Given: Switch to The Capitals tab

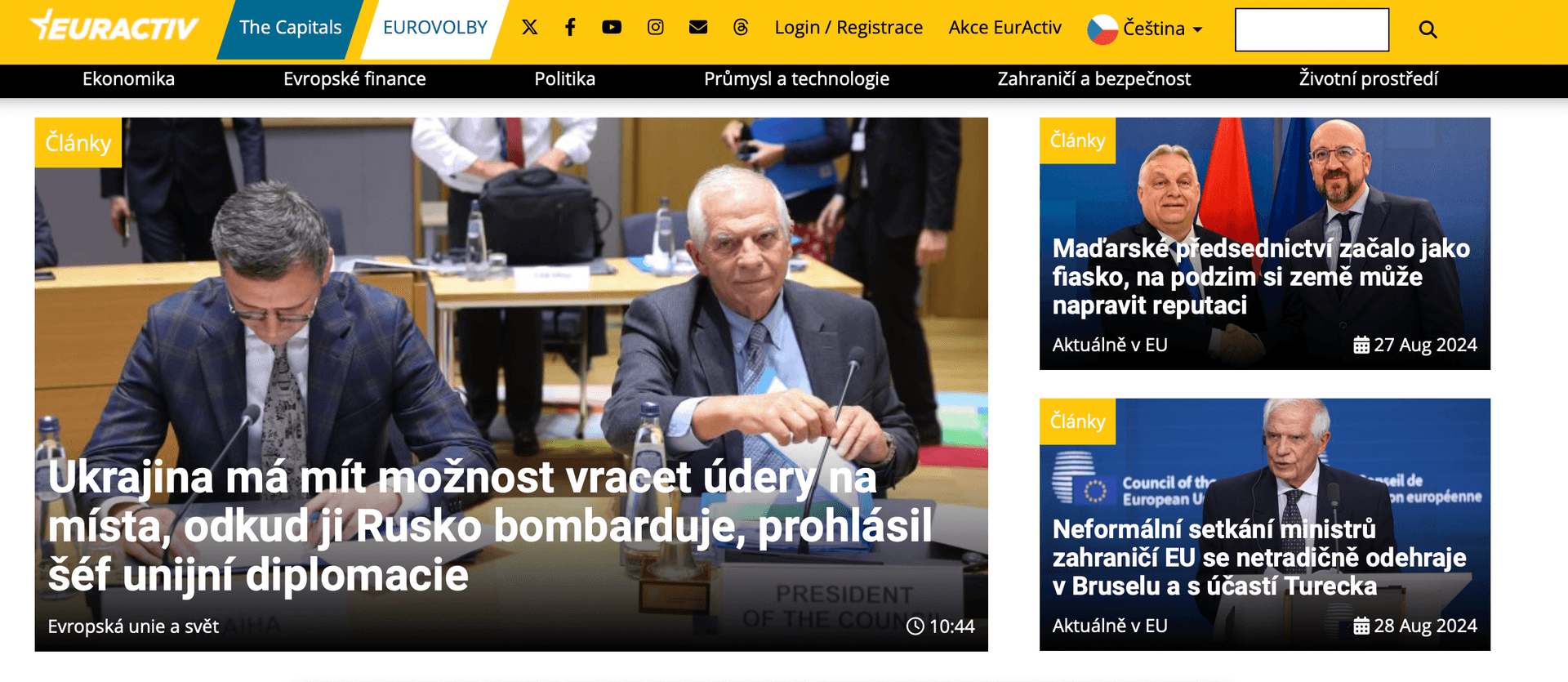Looking at the screenshot, I should coord(290,29).
